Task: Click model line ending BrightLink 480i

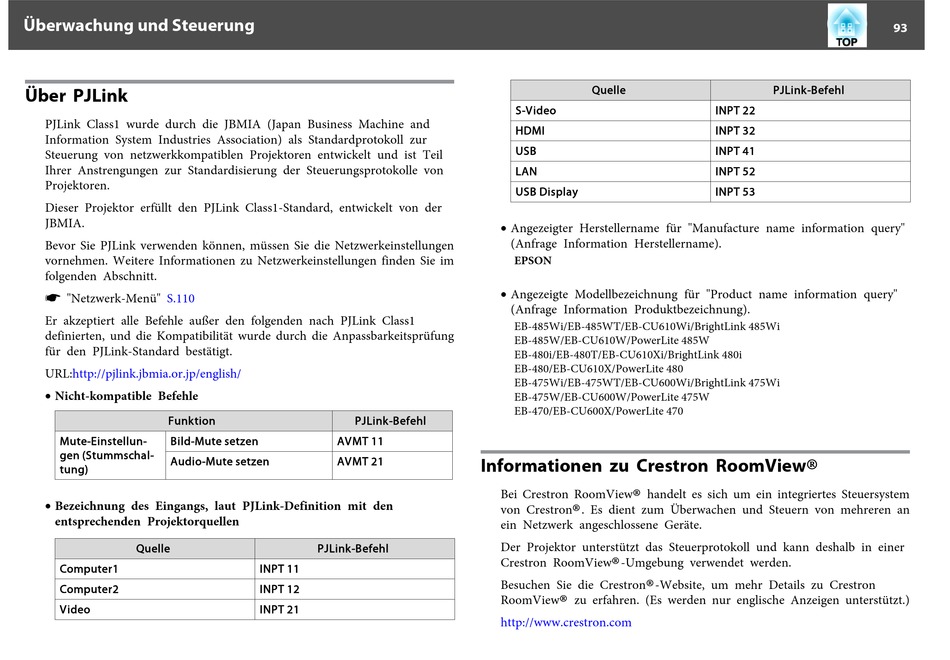Action: click(628, 355)
